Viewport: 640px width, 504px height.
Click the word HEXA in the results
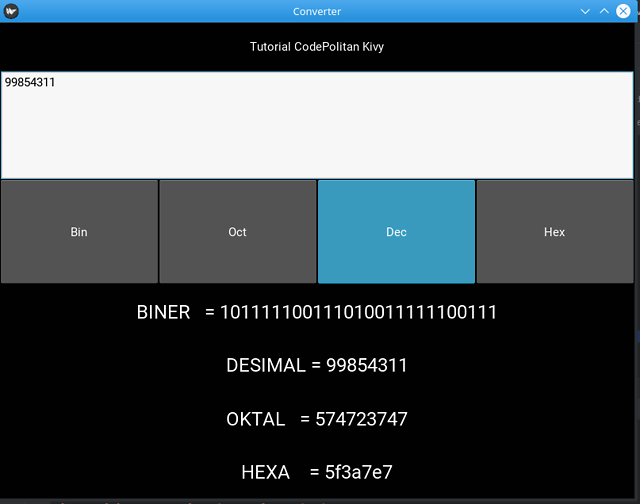click(x=265, y=473)
